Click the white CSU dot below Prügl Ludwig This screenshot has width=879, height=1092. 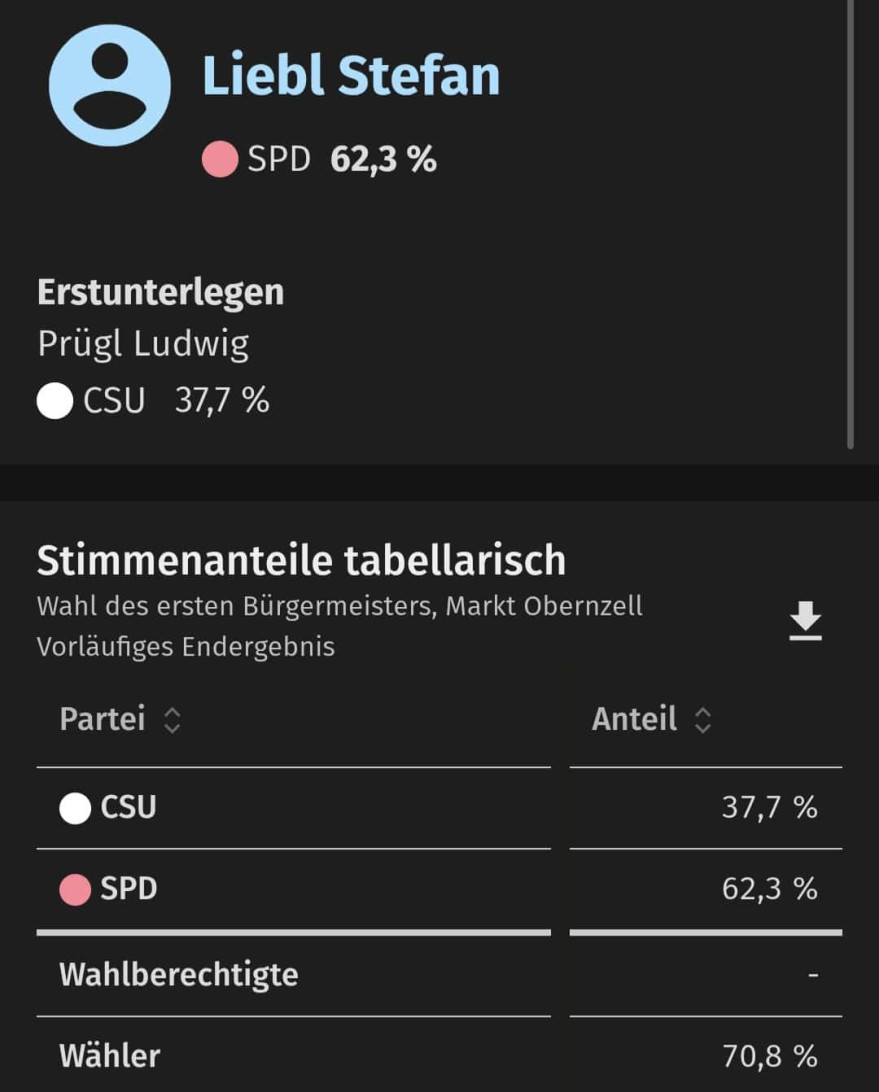[55, 402]
